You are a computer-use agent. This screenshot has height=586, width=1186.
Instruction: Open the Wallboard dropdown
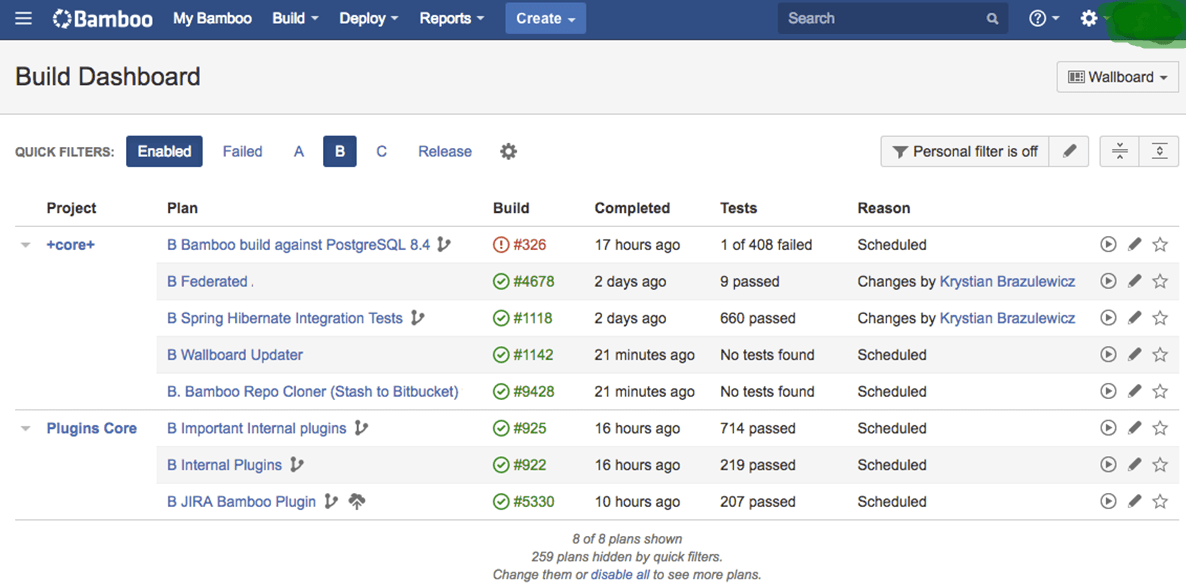1117,77
